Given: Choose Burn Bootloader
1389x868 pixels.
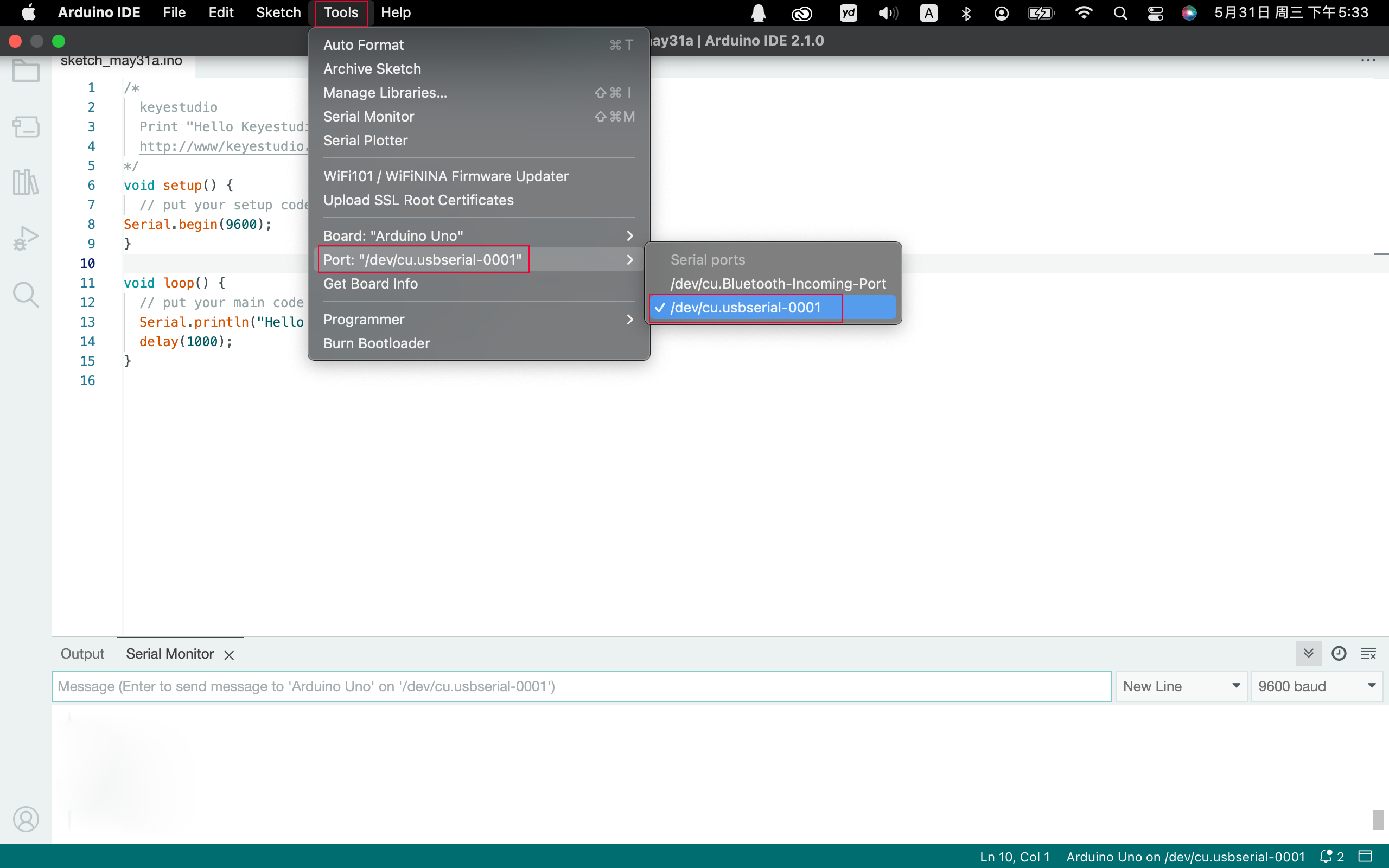Looking at the screenshot, I should pyautogui.click(x=479, y=343).
